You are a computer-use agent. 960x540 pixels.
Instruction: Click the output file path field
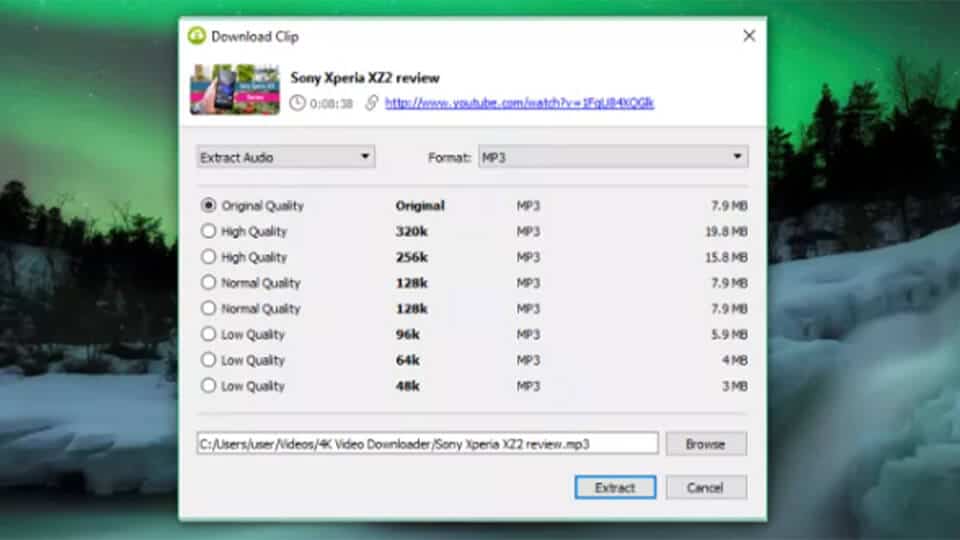[427, 443]
